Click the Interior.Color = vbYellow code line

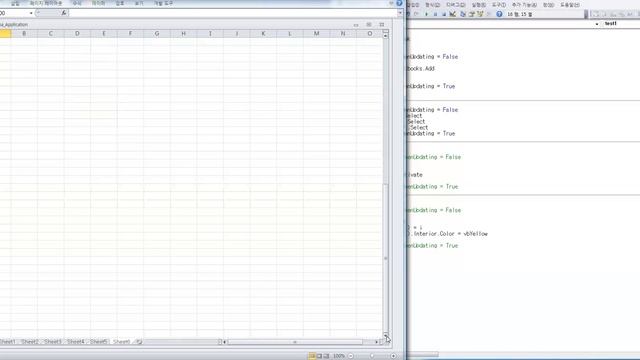coord(447,234)
